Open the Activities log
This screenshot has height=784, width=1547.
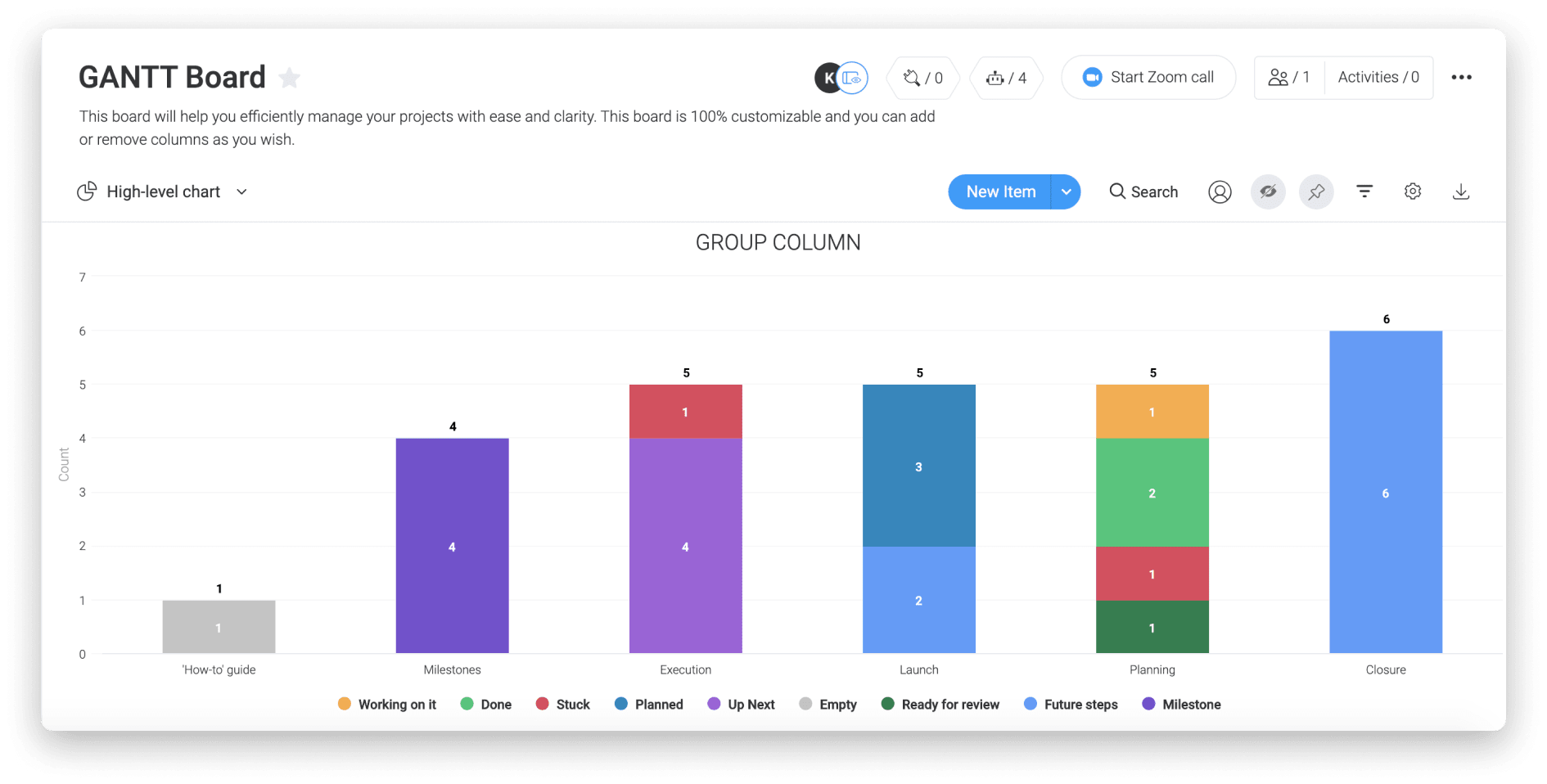pyautogui.click(x=1378, y=78)
